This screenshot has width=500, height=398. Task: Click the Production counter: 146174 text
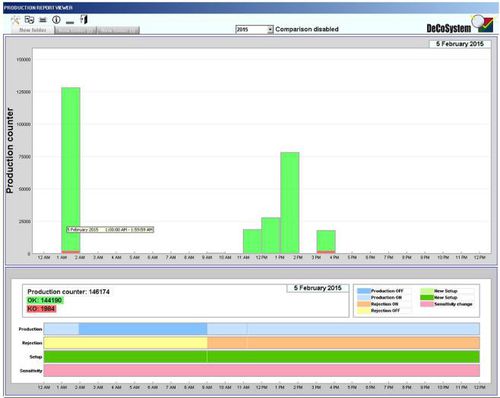[68, 292]
